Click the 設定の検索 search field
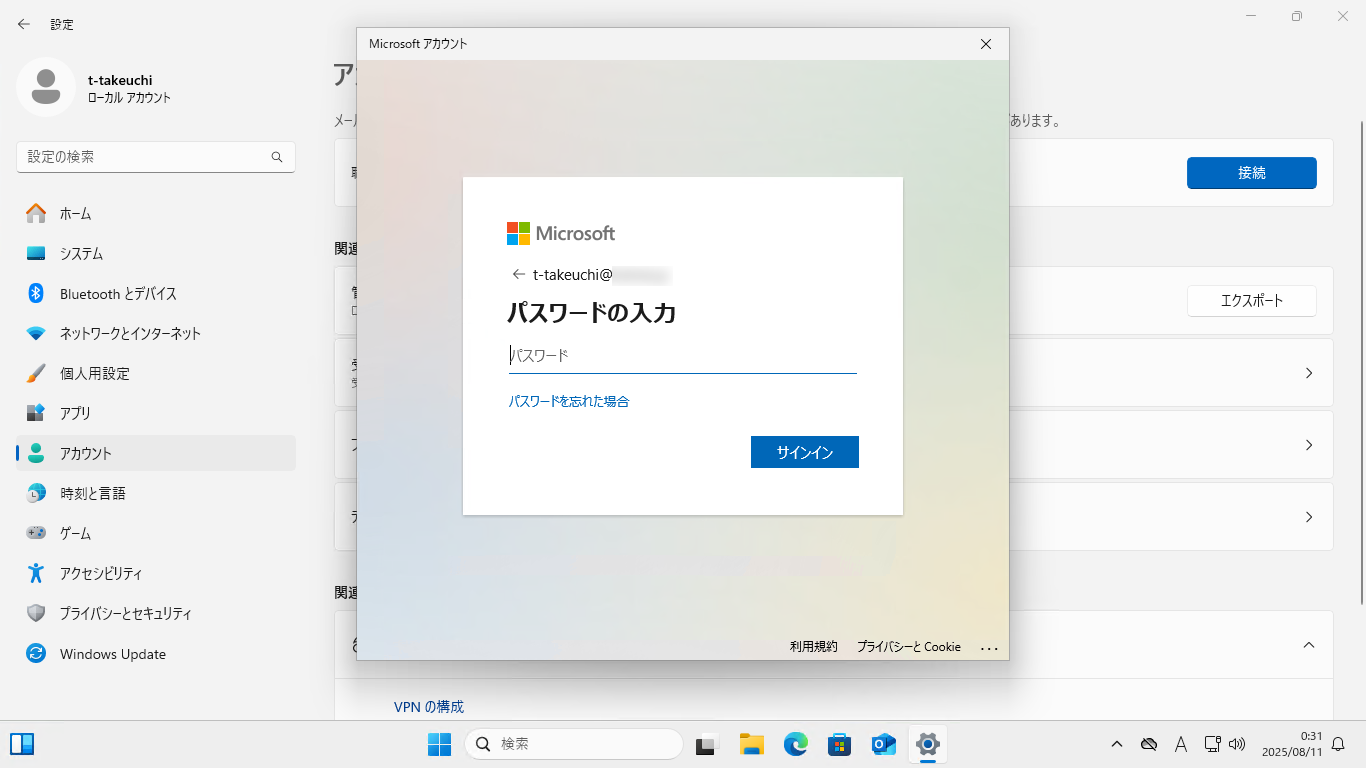 click(156, 157)
